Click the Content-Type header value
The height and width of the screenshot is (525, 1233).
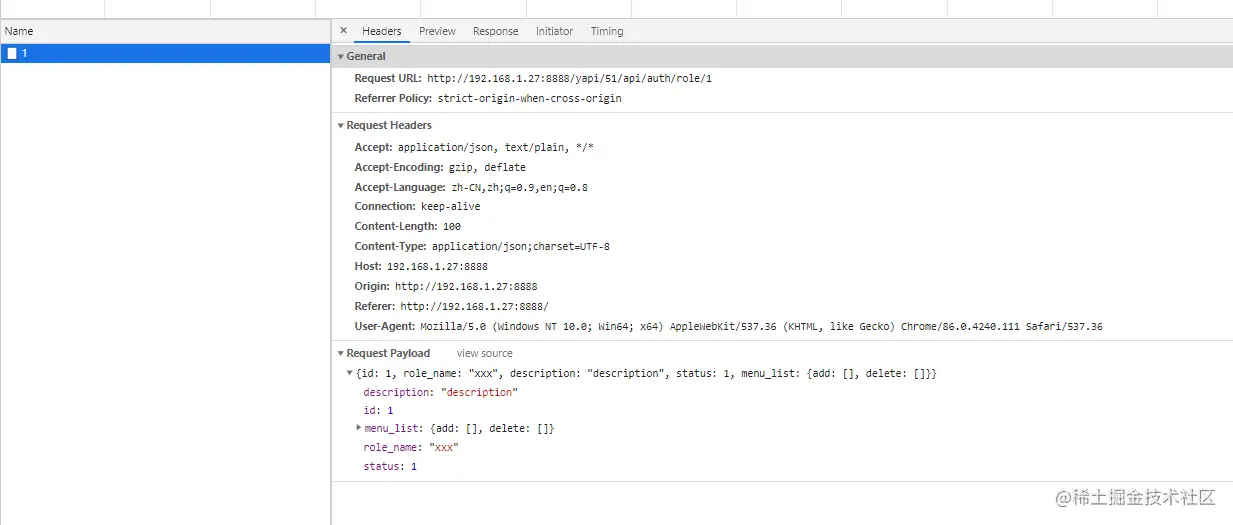[520, 246]
